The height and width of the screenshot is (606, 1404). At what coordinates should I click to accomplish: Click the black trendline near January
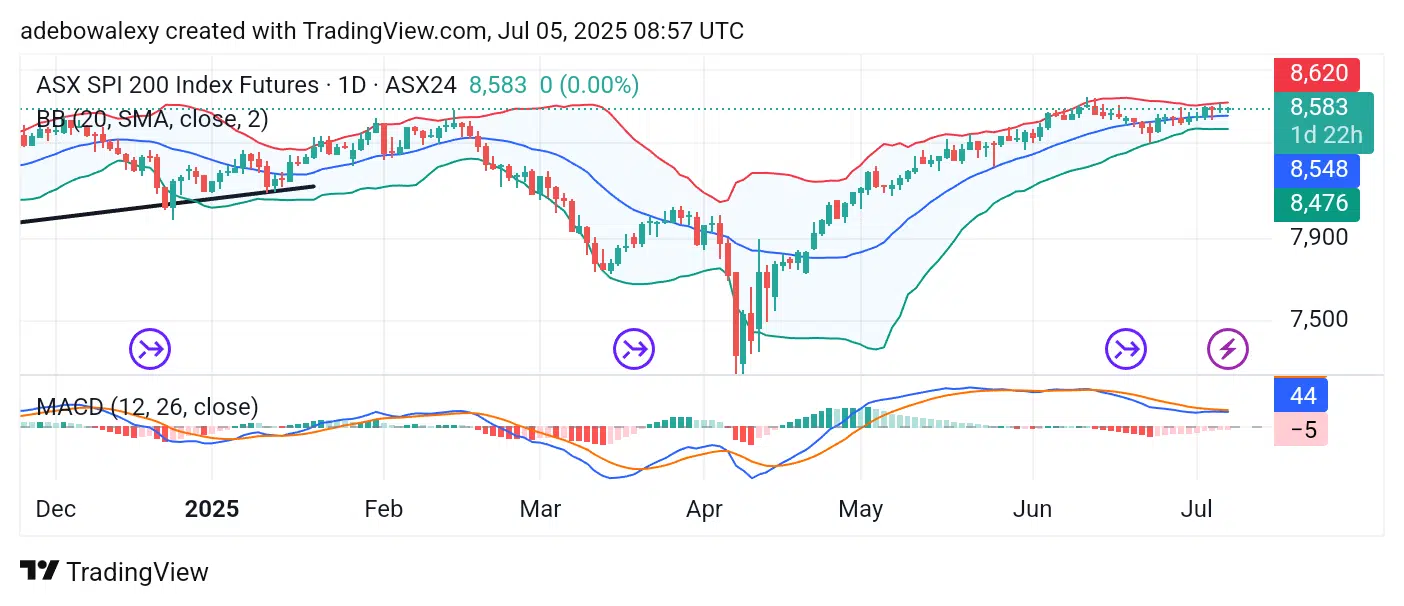pos(170,203)
